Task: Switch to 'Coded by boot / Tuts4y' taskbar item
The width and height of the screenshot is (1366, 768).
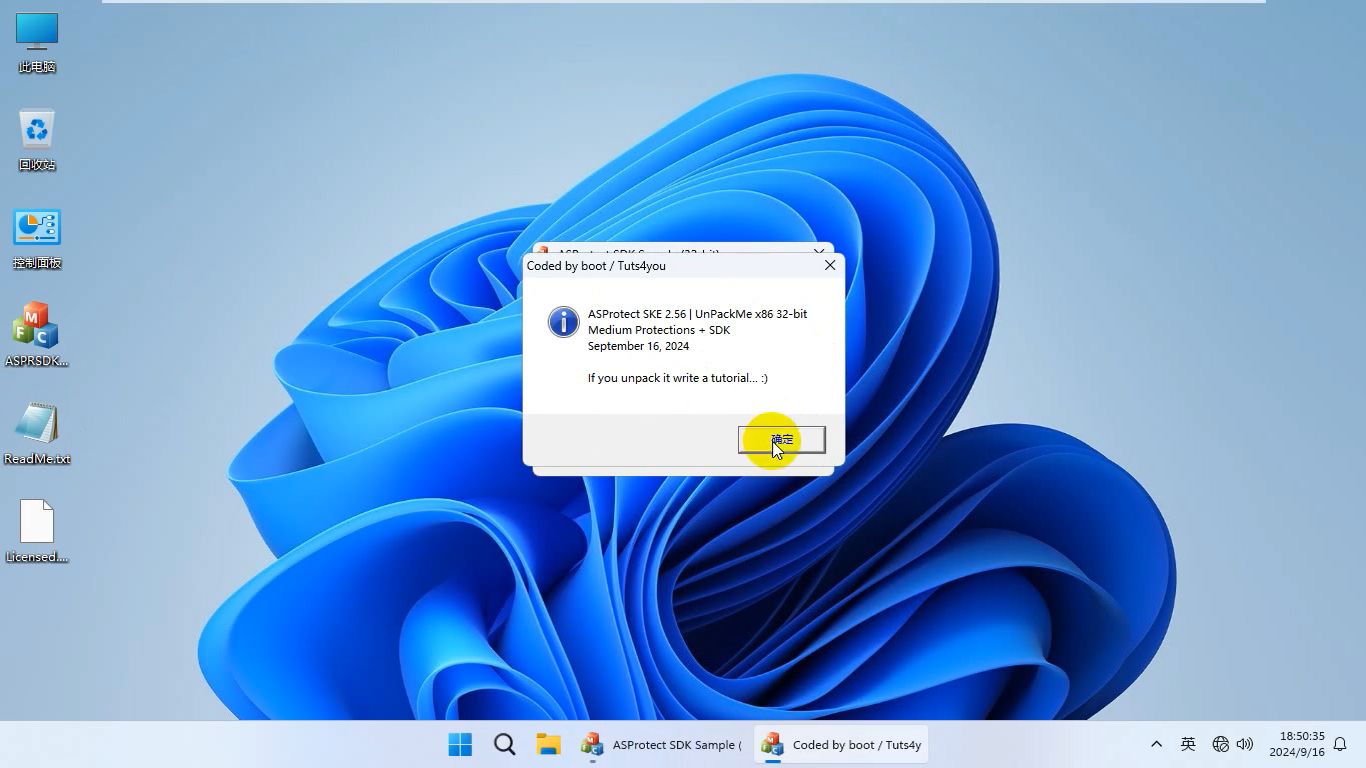Action: 841,745
